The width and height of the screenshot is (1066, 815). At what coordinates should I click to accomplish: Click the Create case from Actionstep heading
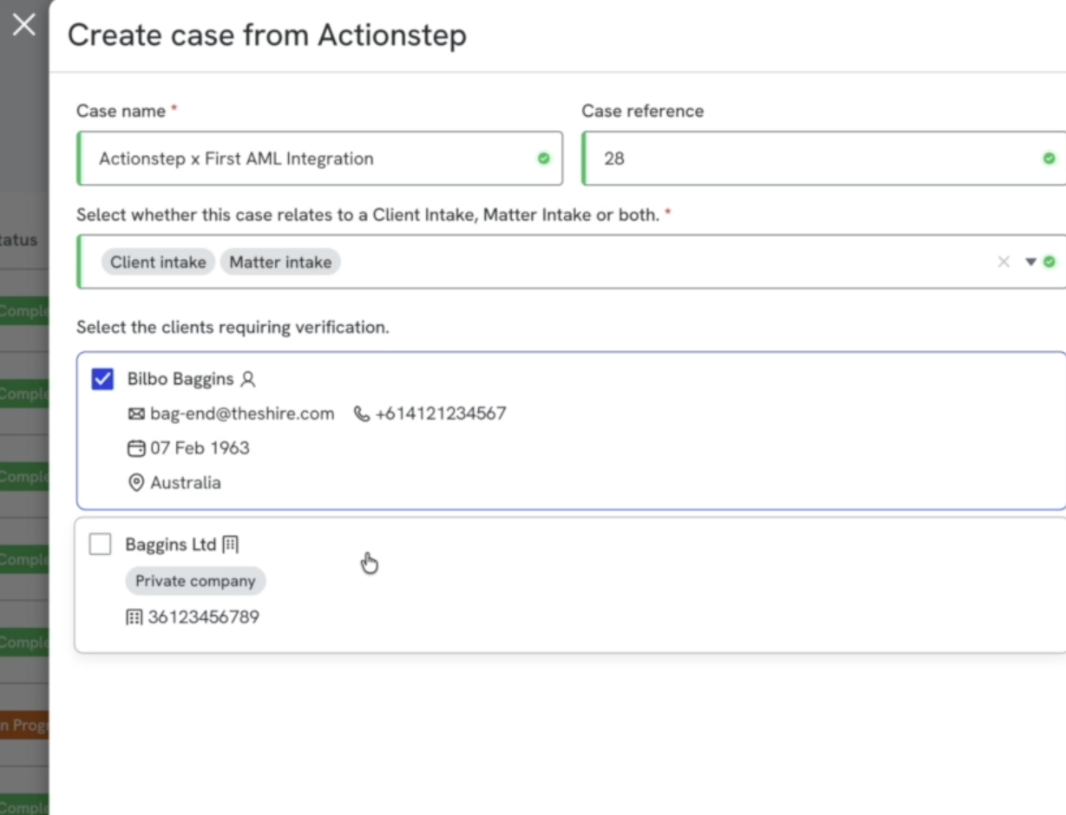pos(267,35)
